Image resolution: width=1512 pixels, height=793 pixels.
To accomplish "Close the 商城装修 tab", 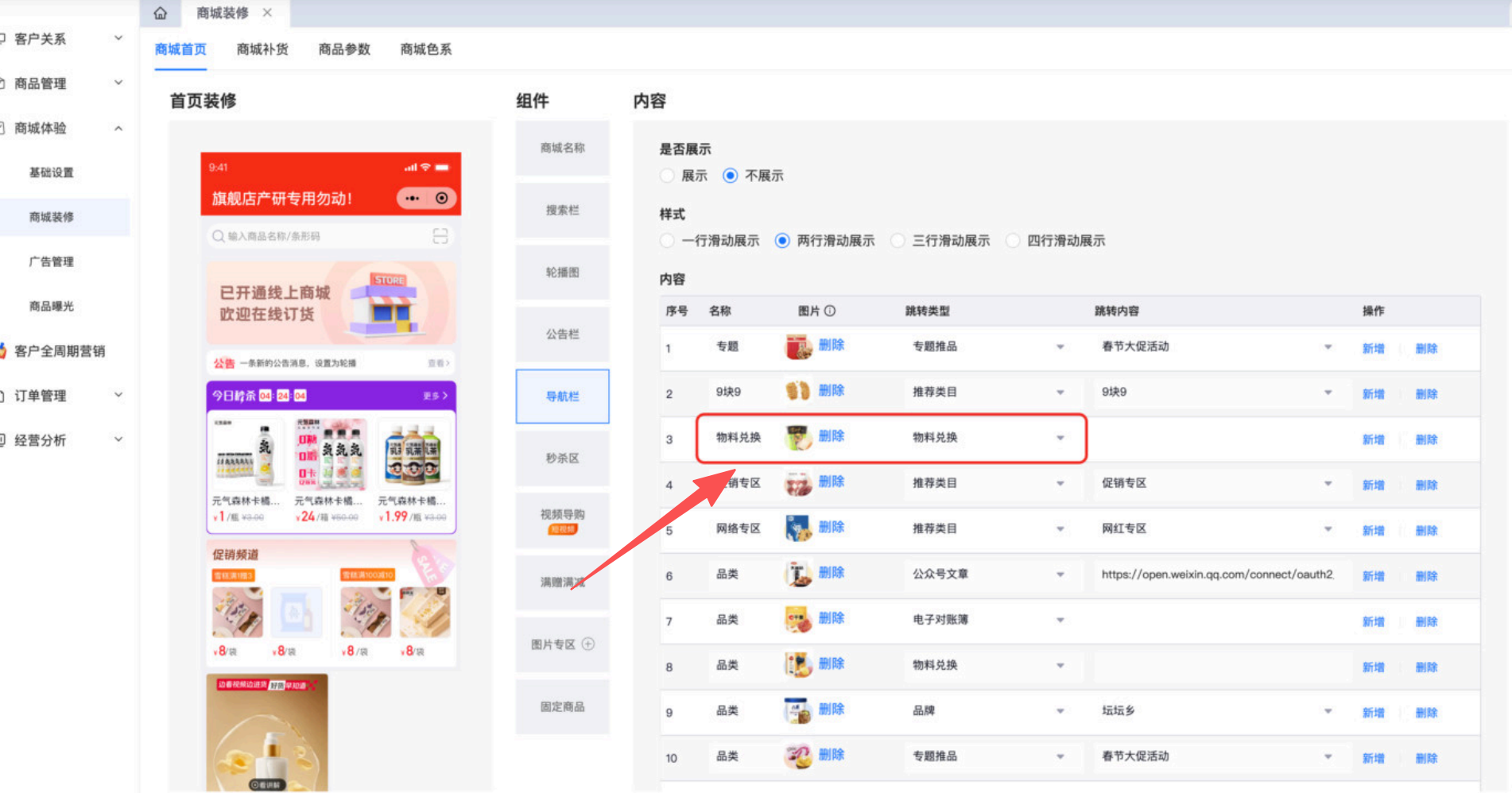I will click(x=268, y=13).
